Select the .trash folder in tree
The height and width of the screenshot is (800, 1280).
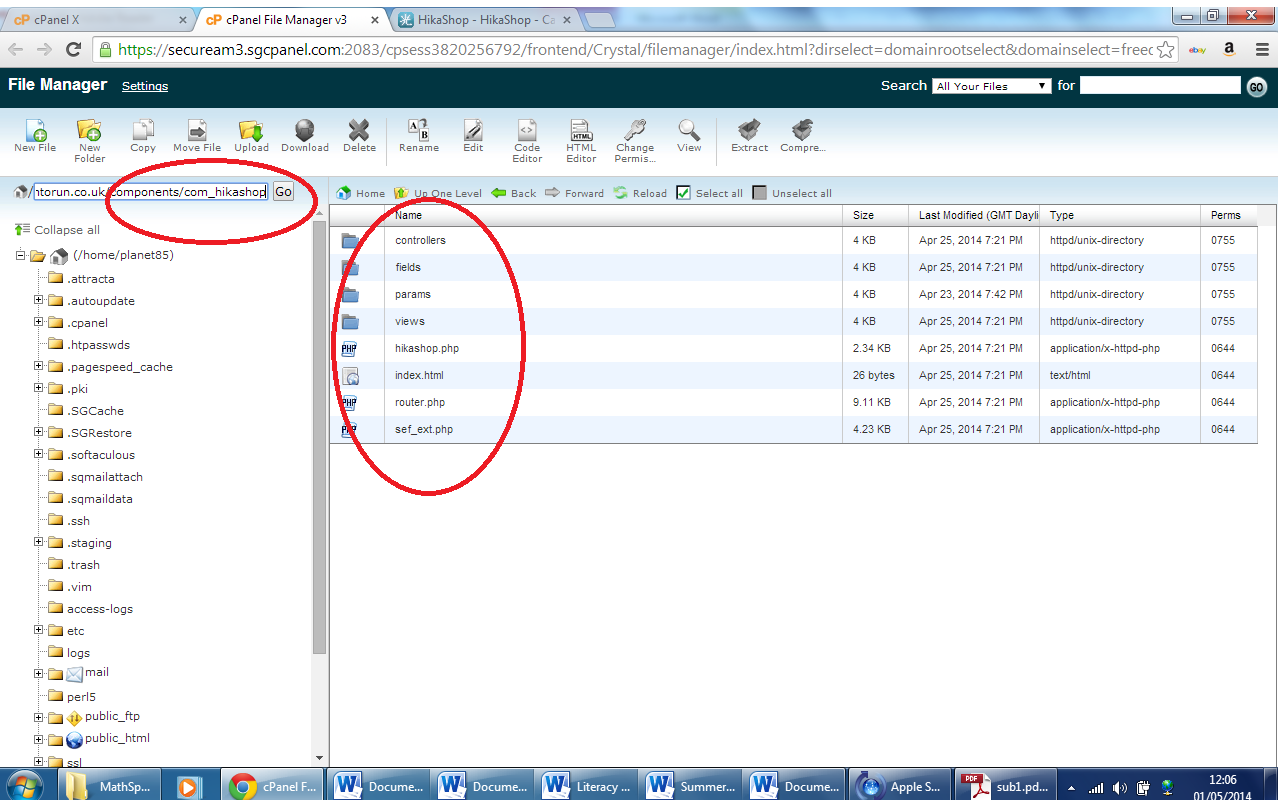click(x=83, y=564)
